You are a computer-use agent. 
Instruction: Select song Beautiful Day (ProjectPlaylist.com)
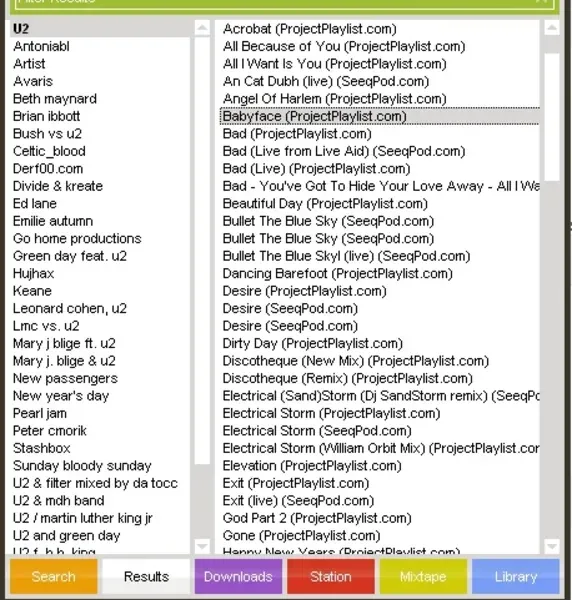325,204
